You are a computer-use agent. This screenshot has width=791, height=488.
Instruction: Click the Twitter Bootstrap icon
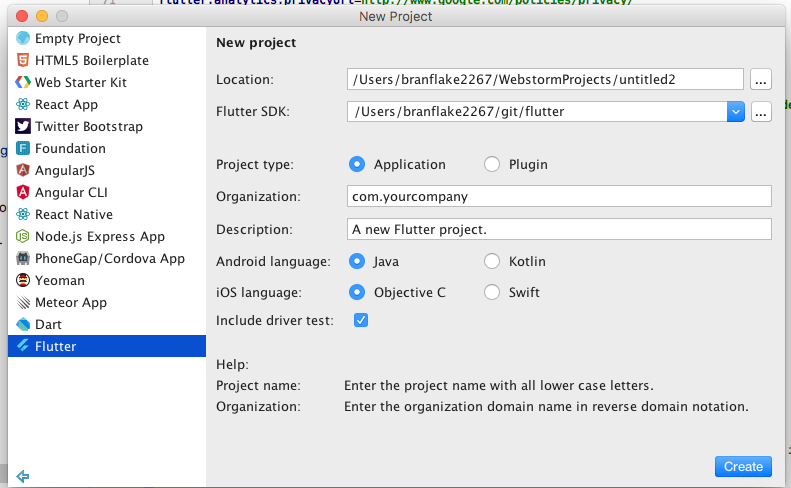(23, 126)
